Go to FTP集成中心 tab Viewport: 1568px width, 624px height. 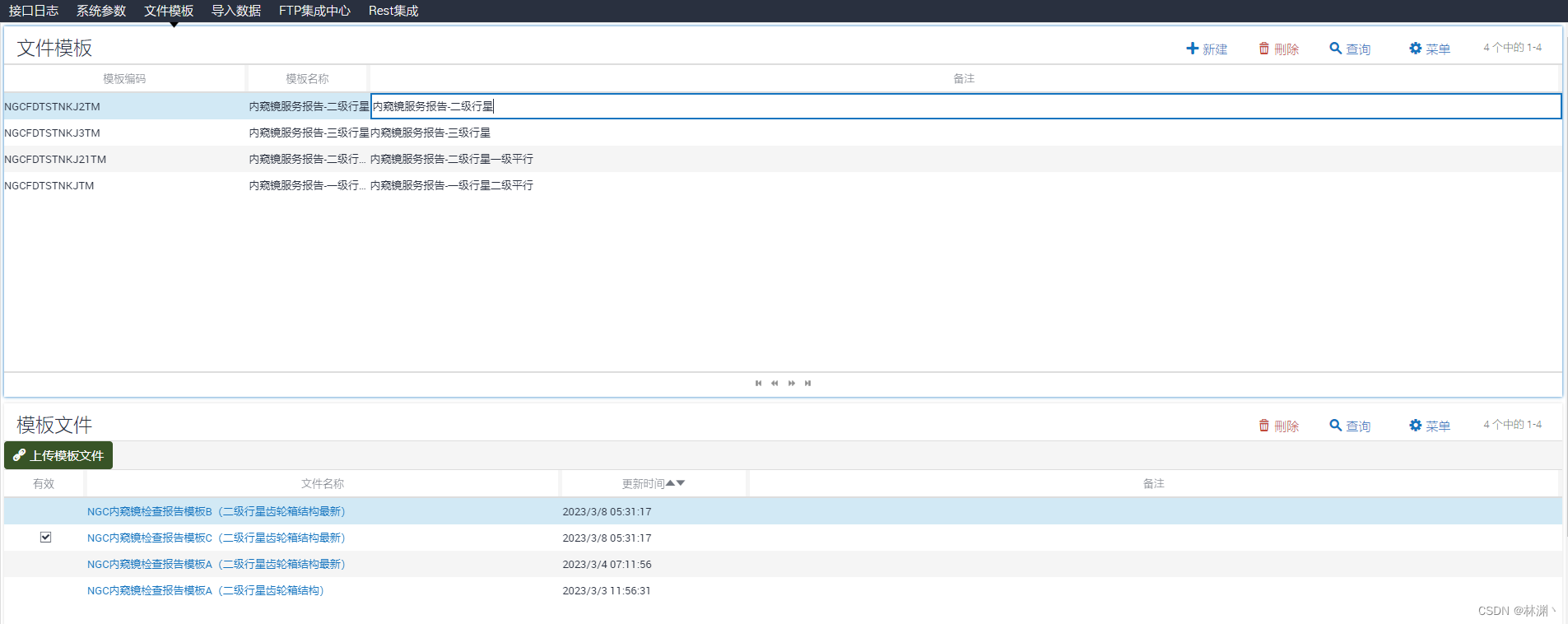pyautogui.click(x=314, y=11)
